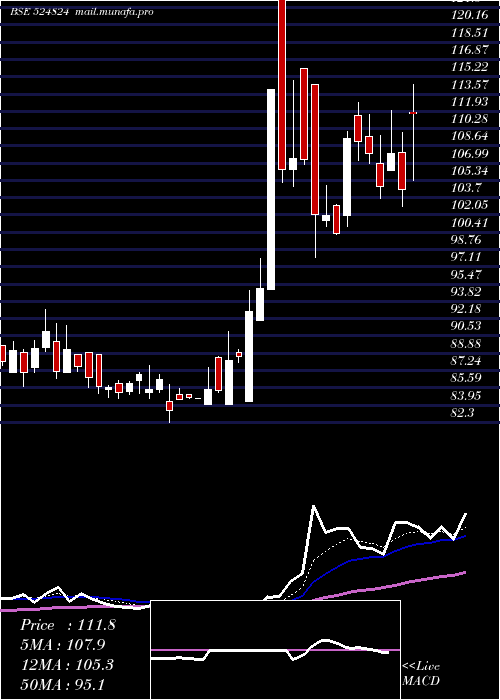Select the 115.22 price axis label
The height and width of the screenshot is (700, 500).
(469, 67)
